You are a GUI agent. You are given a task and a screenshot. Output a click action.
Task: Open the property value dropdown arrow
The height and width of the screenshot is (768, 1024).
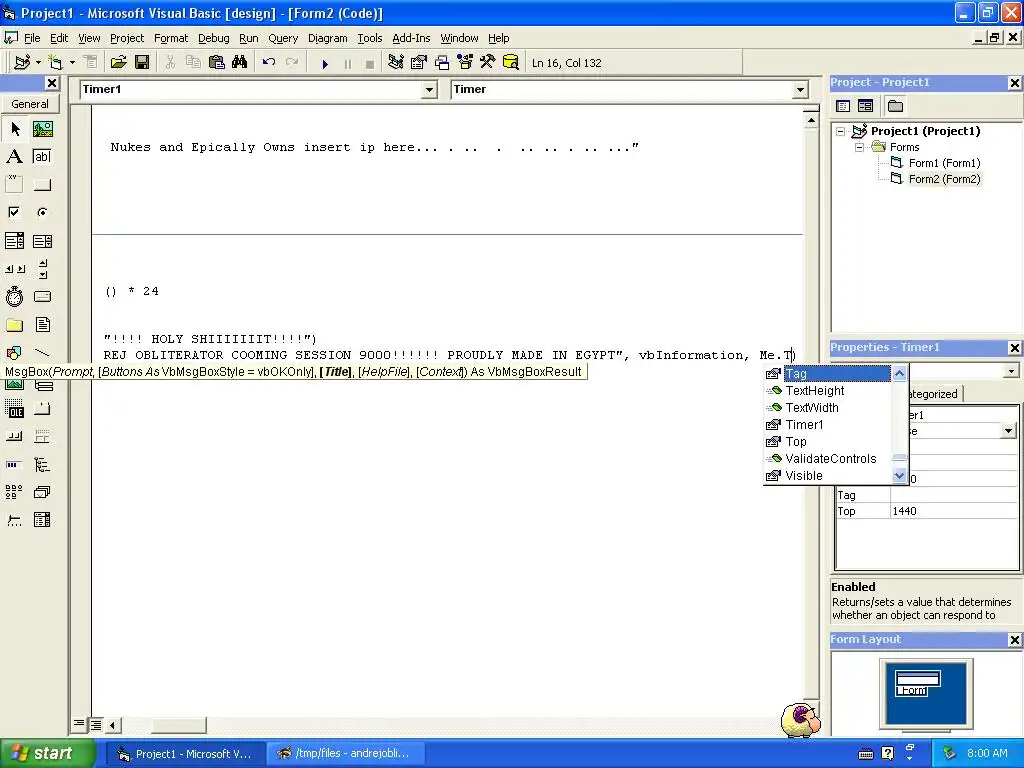coord(1009,431)
